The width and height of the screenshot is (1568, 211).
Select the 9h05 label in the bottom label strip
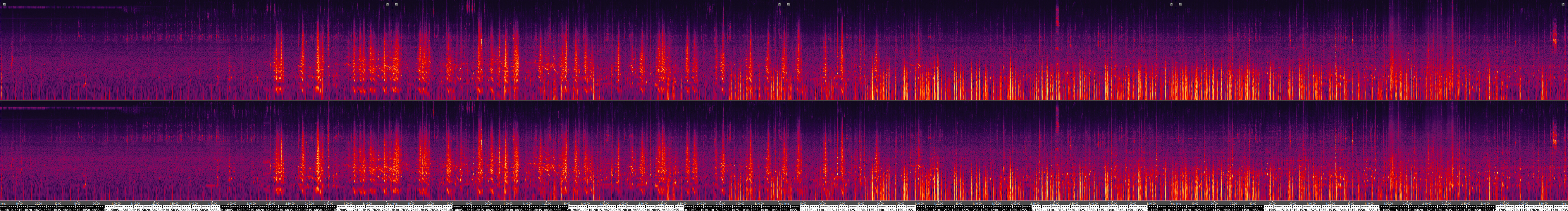tap(575, 208)
